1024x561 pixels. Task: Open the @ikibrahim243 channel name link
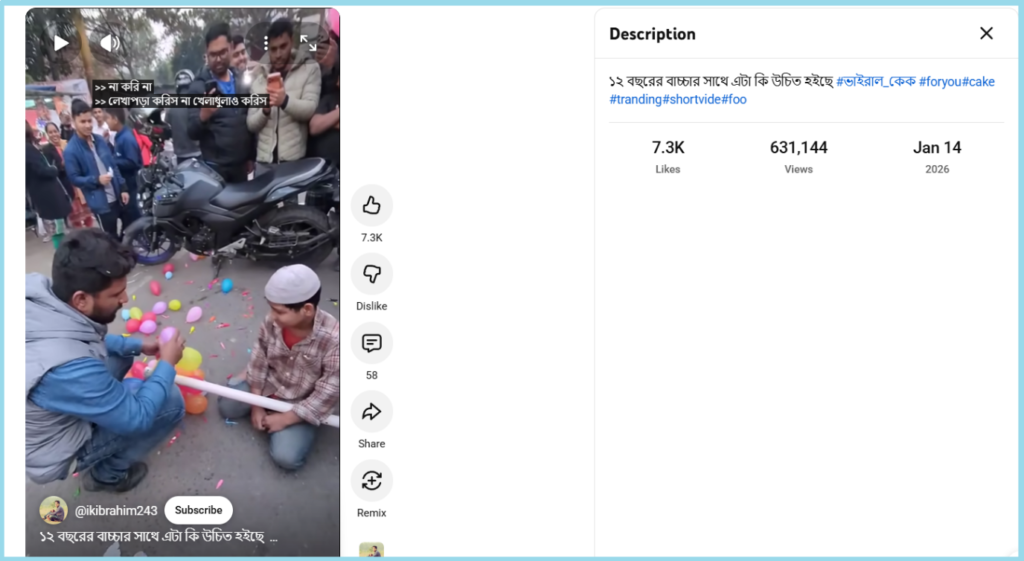click(x=115, y=510)
